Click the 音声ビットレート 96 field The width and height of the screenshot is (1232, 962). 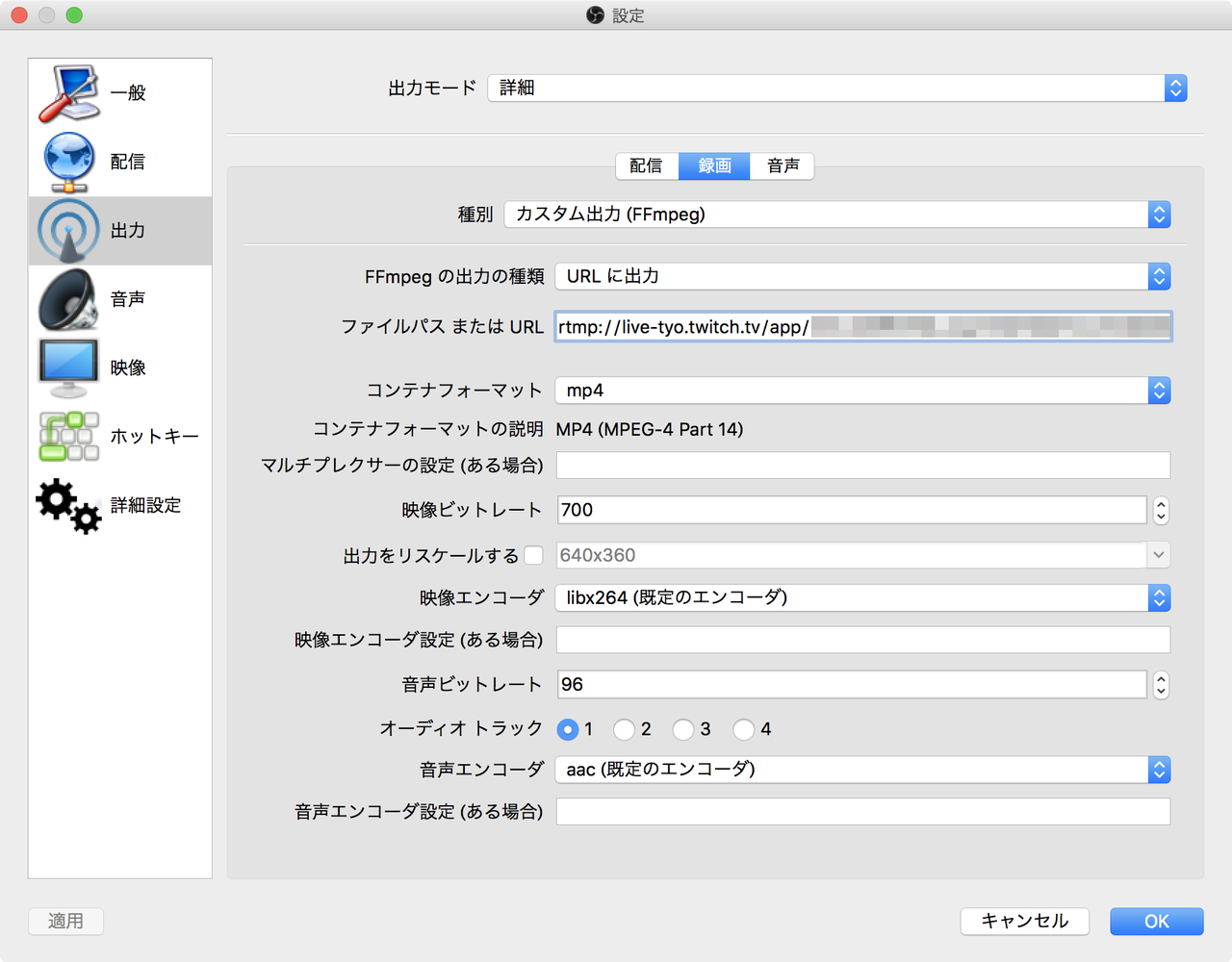852,684
